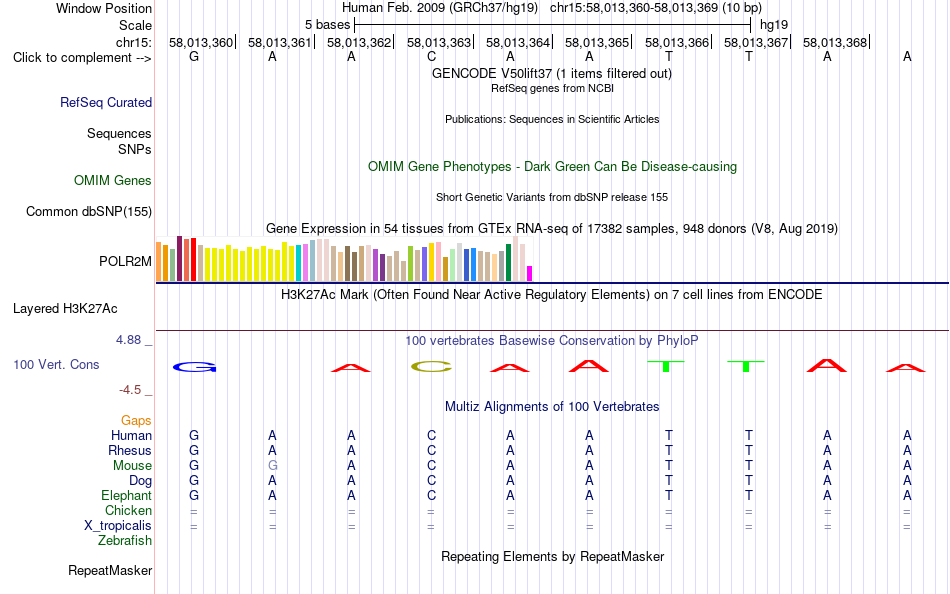Image resolution: width=950 pixels, height=594 pixels.
Task: Click the RepeatMasker track label
Action: (110, 570)
